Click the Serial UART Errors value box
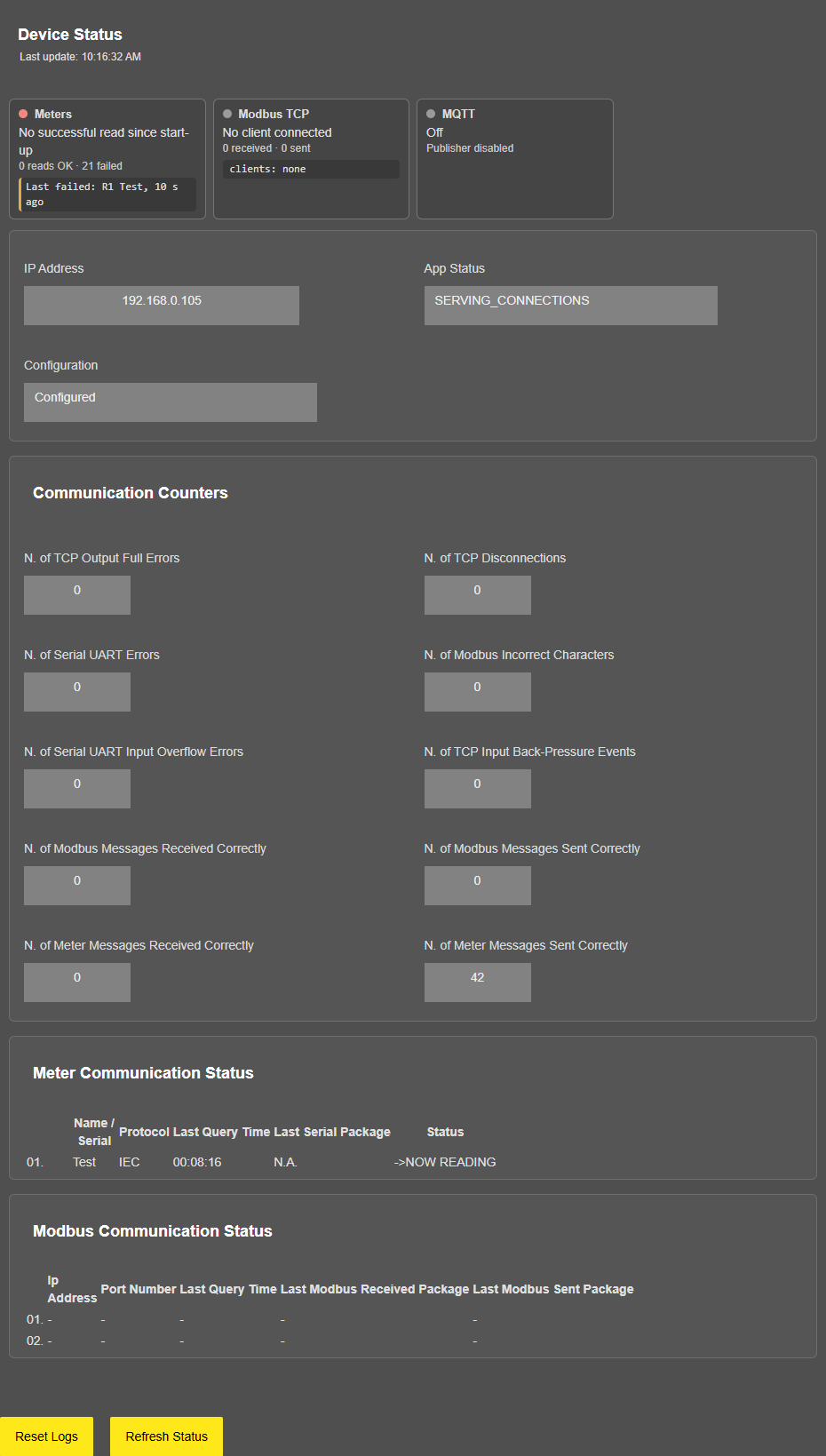The width and height of the screenshot is (826, 1456). pyautogui.click(x=77, y=692)
